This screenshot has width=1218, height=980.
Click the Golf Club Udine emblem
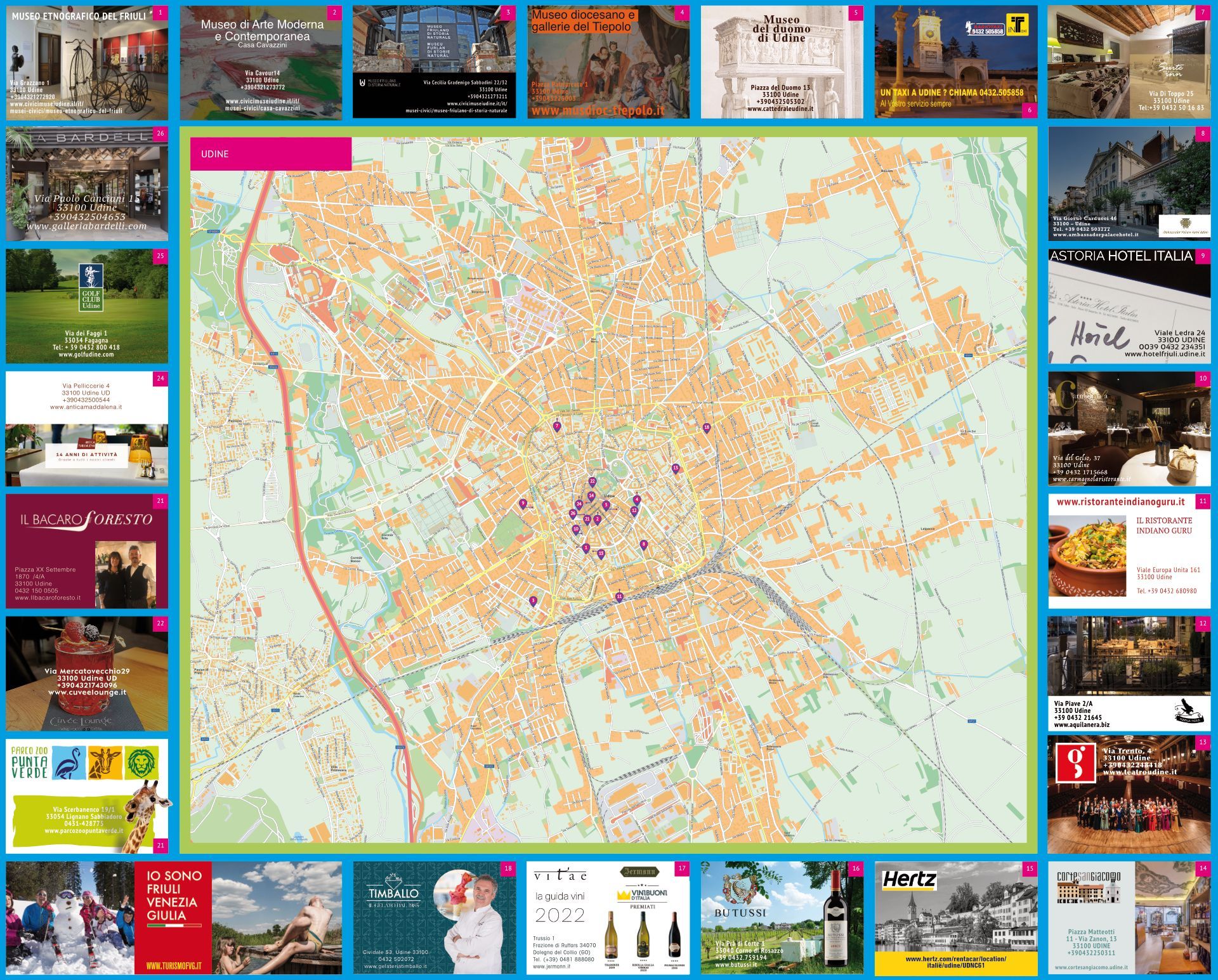coord(91,287)
